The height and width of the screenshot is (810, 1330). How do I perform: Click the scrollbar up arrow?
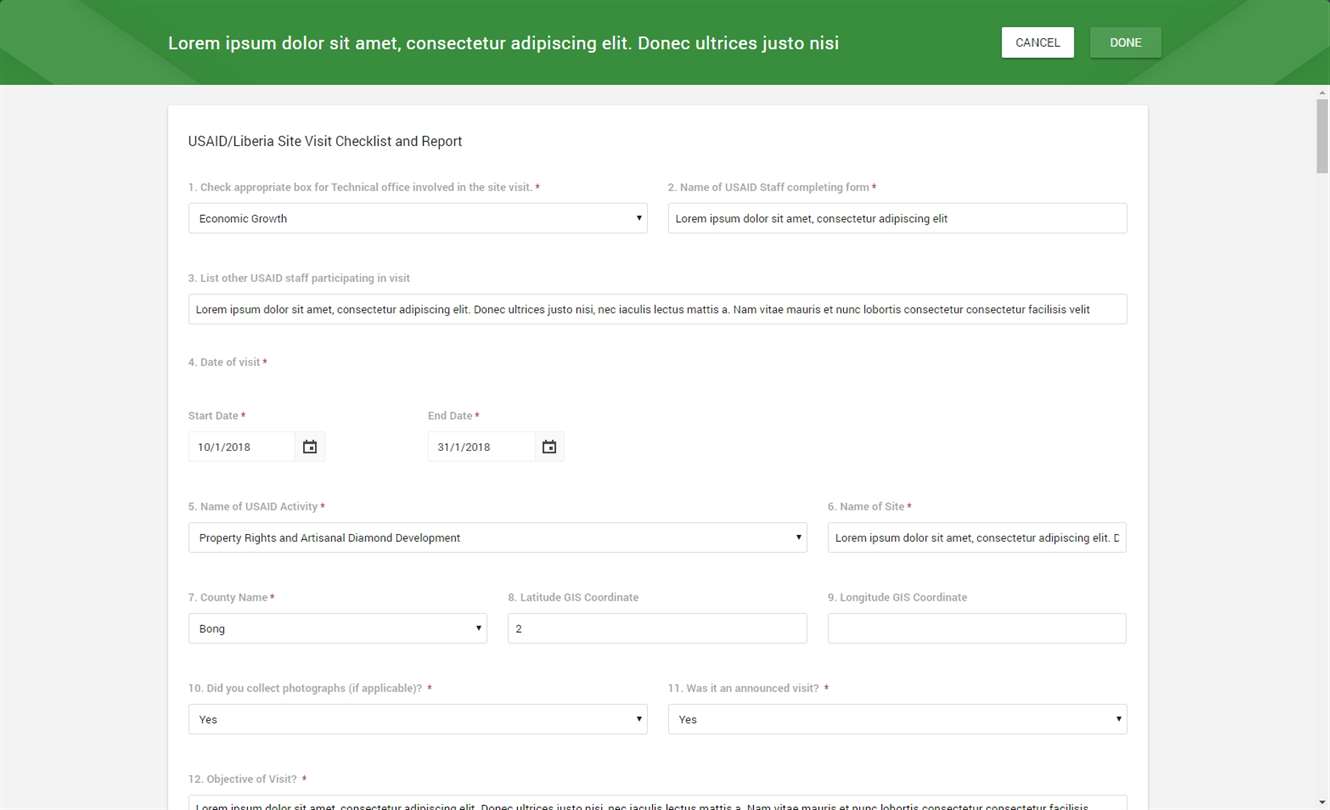click(x=1321, y=92)
